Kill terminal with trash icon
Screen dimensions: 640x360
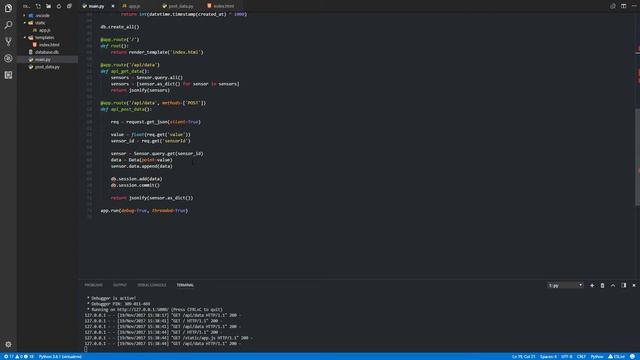602,285
